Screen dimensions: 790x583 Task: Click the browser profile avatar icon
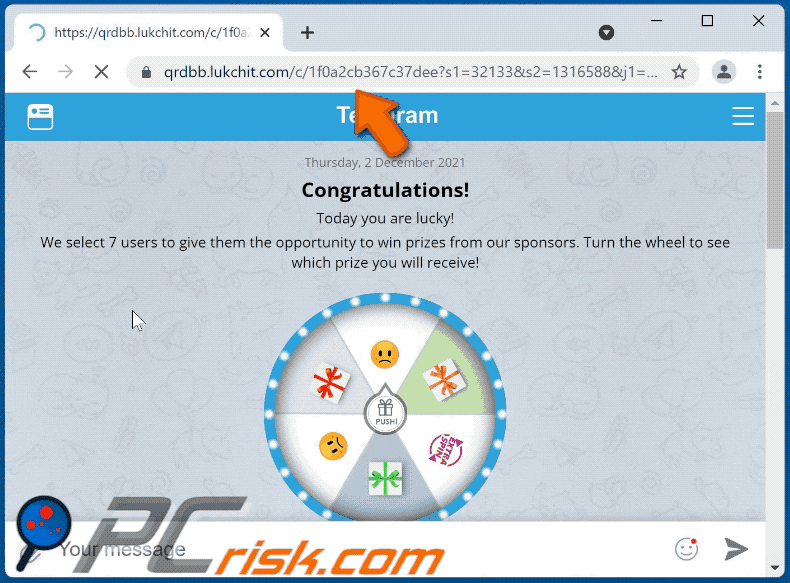tap(724, 72)
